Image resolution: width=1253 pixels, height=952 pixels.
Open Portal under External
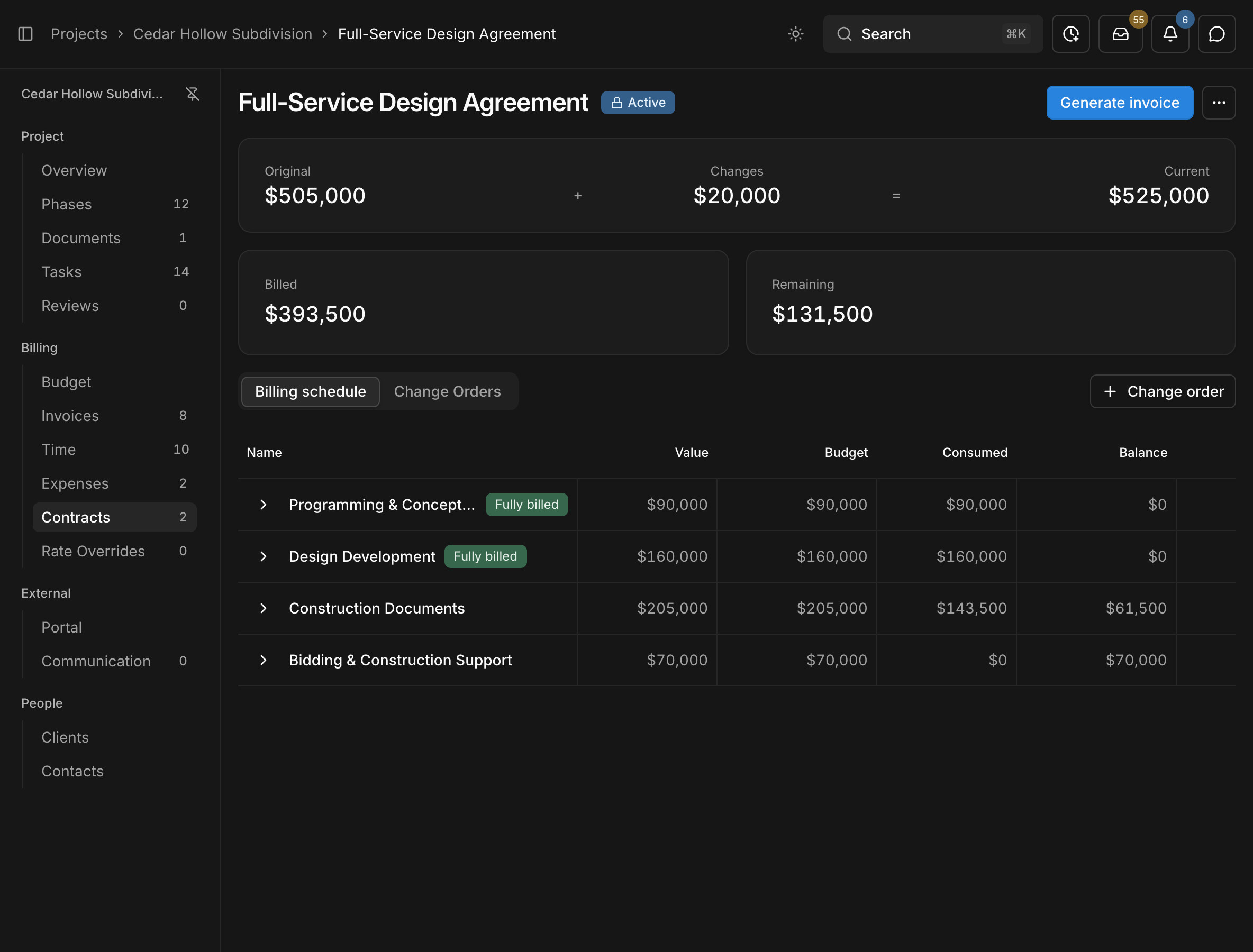click(x=114, y=627)
